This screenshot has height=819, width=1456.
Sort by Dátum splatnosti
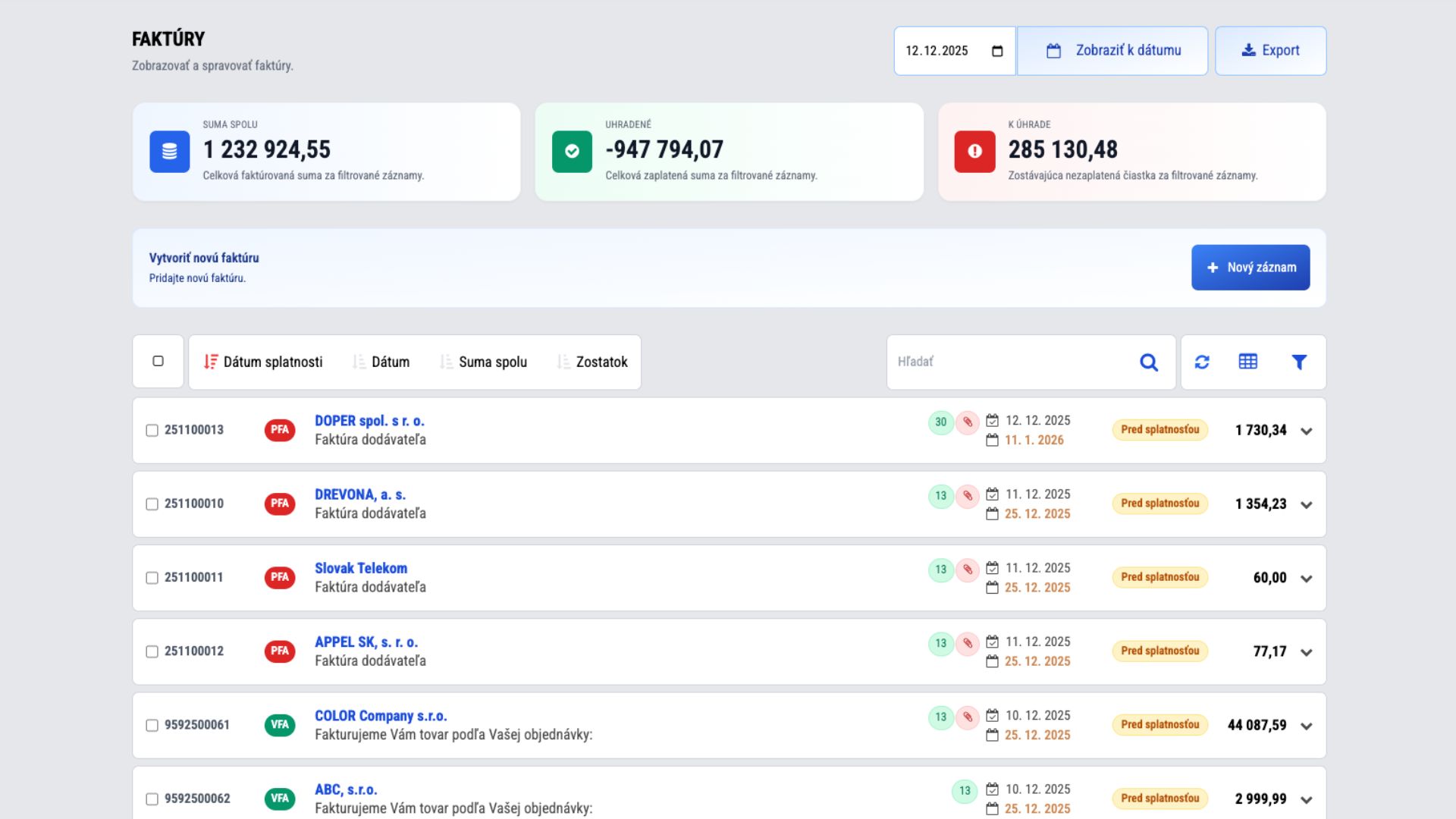click(x=264, y=362)
